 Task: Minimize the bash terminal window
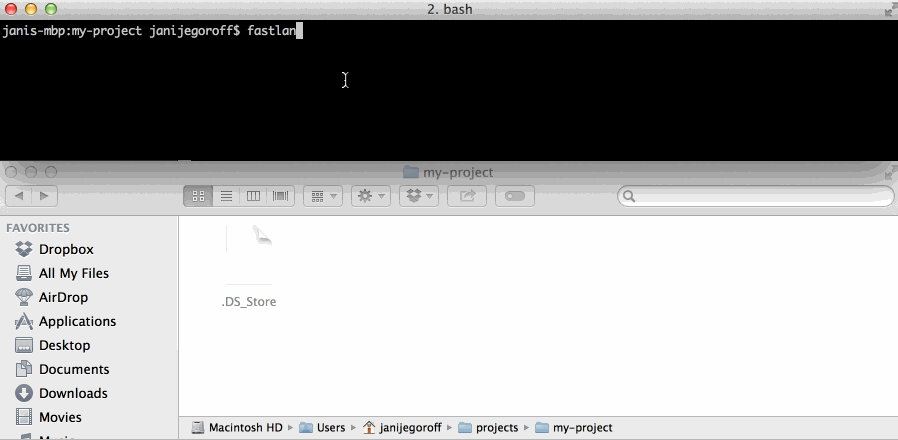click(x=31, y=9)
